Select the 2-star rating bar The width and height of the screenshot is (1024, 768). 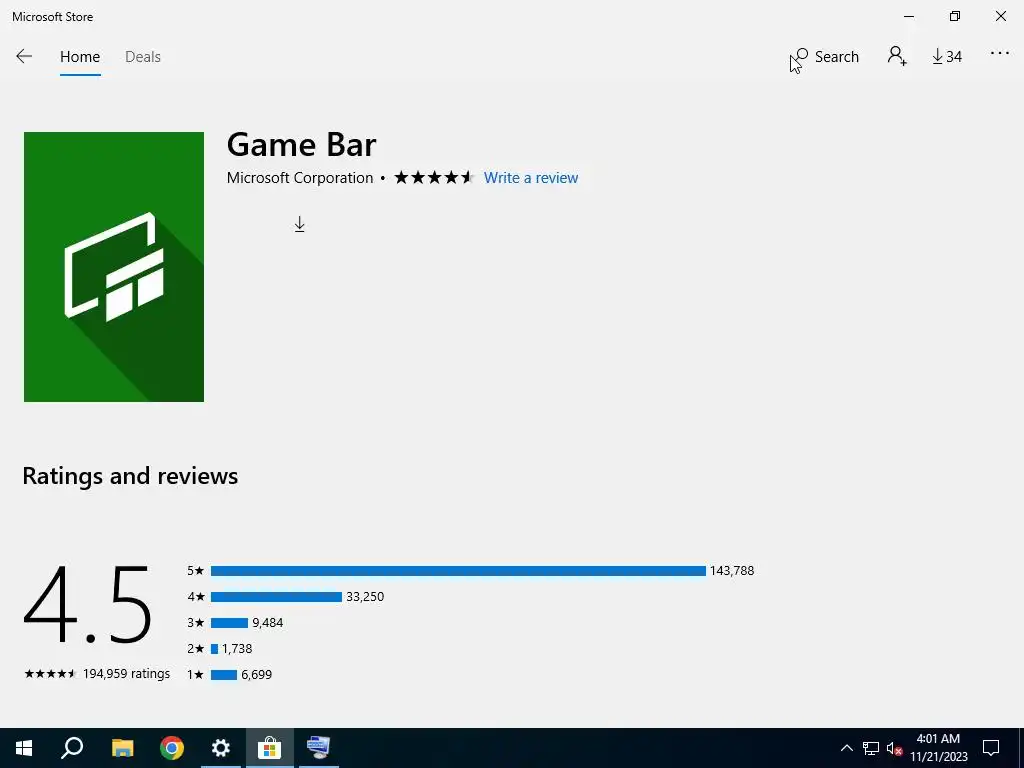click(214, 649)
